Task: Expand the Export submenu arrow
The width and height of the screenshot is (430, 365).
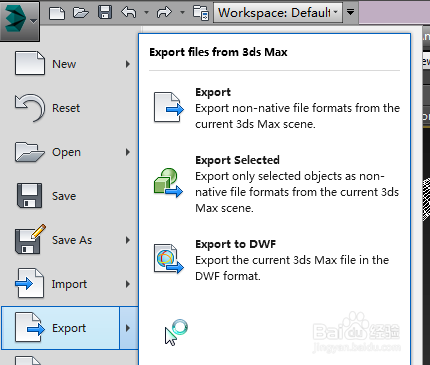Action: point(129,328)
